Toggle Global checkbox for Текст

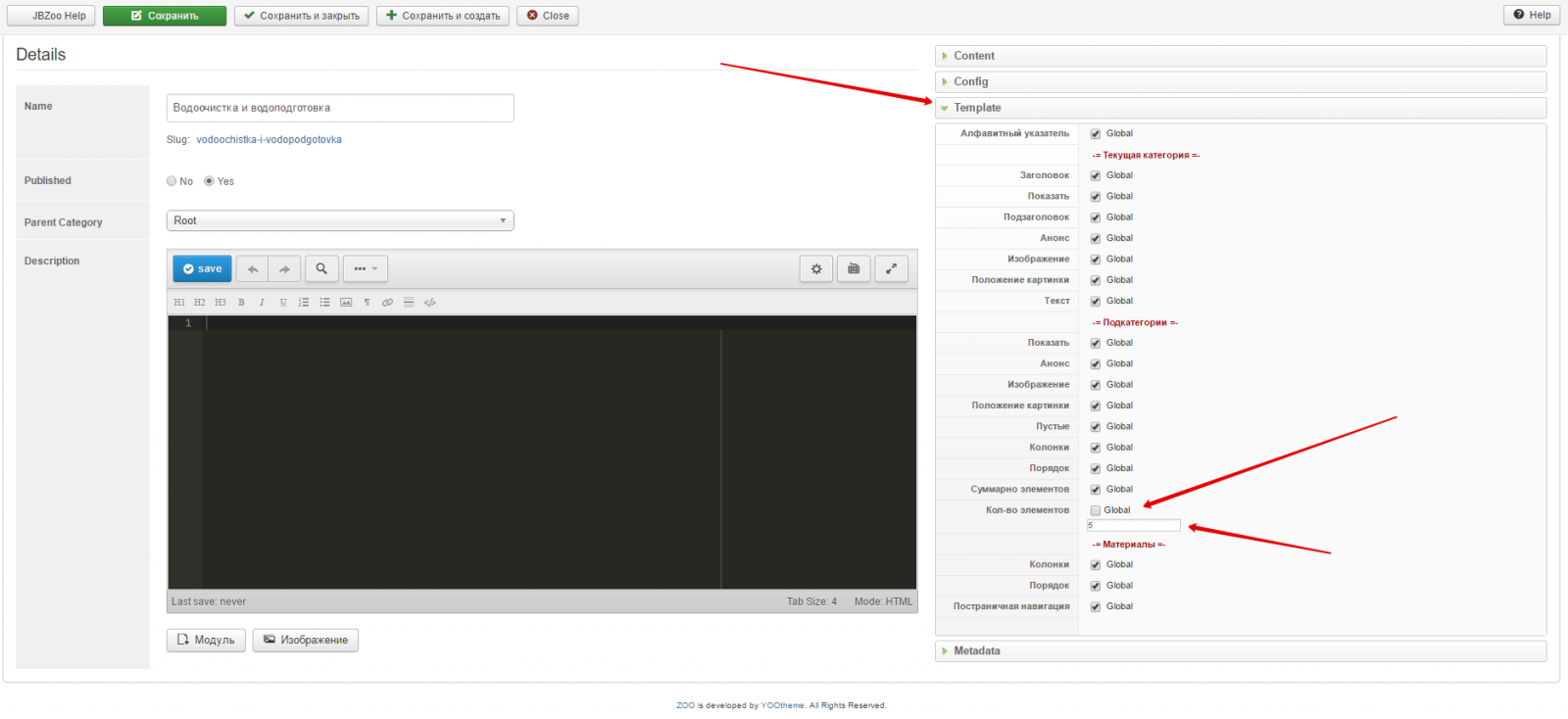1096,302
